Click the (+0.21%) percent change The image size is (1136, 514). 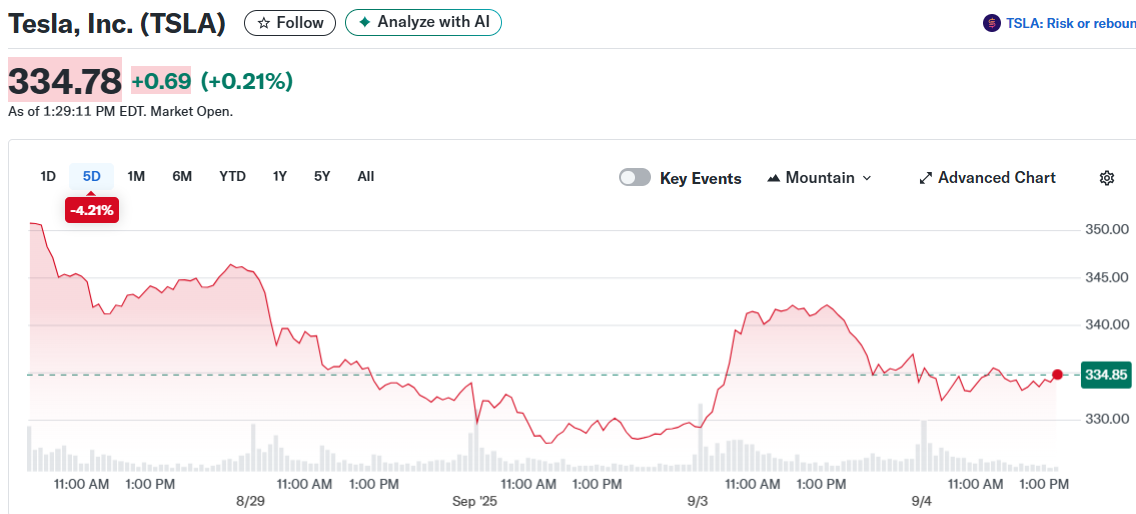click(x=246, y=80)
